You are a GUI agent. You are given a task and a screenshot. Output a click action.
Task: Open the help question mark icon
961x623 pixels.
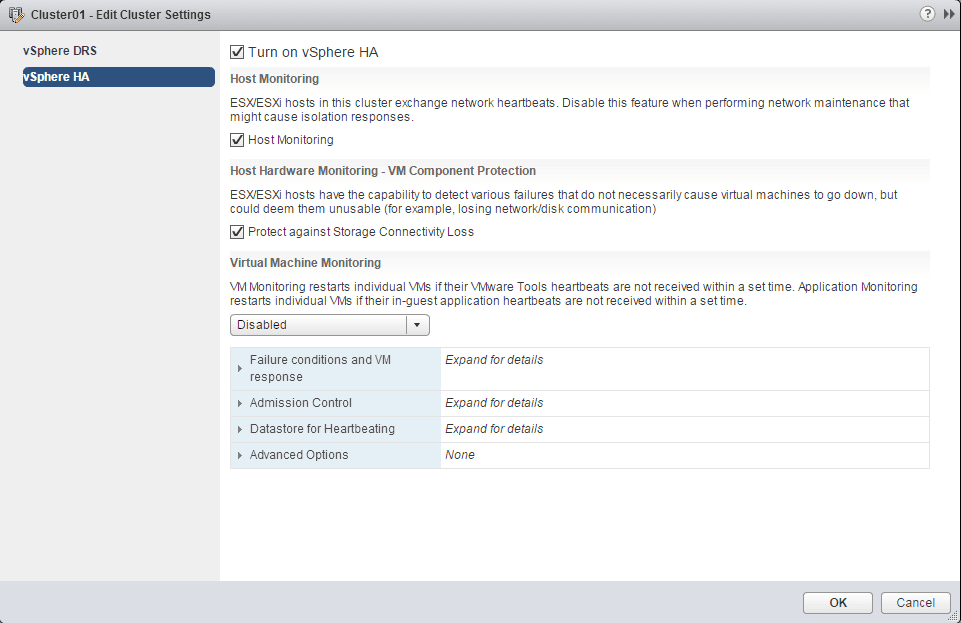(926, 15)
